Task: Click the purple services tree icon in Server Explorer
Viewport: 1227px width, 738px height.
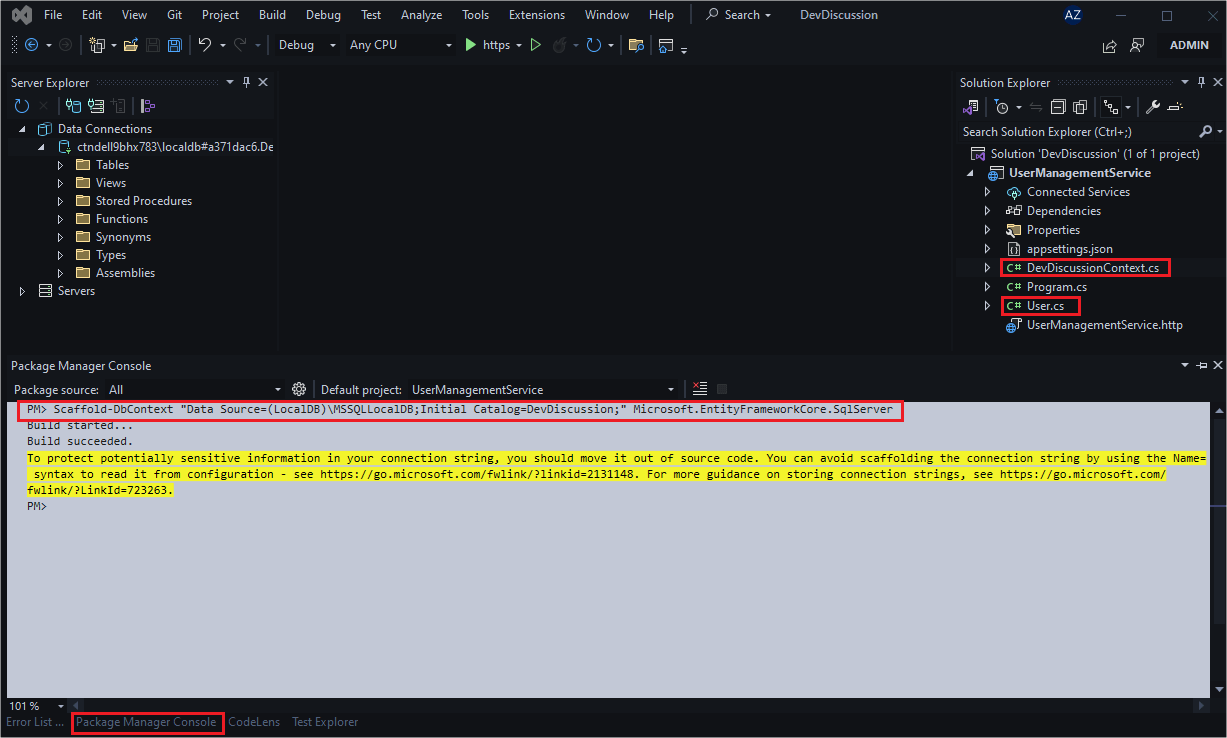Action: [x=147, y=106]
